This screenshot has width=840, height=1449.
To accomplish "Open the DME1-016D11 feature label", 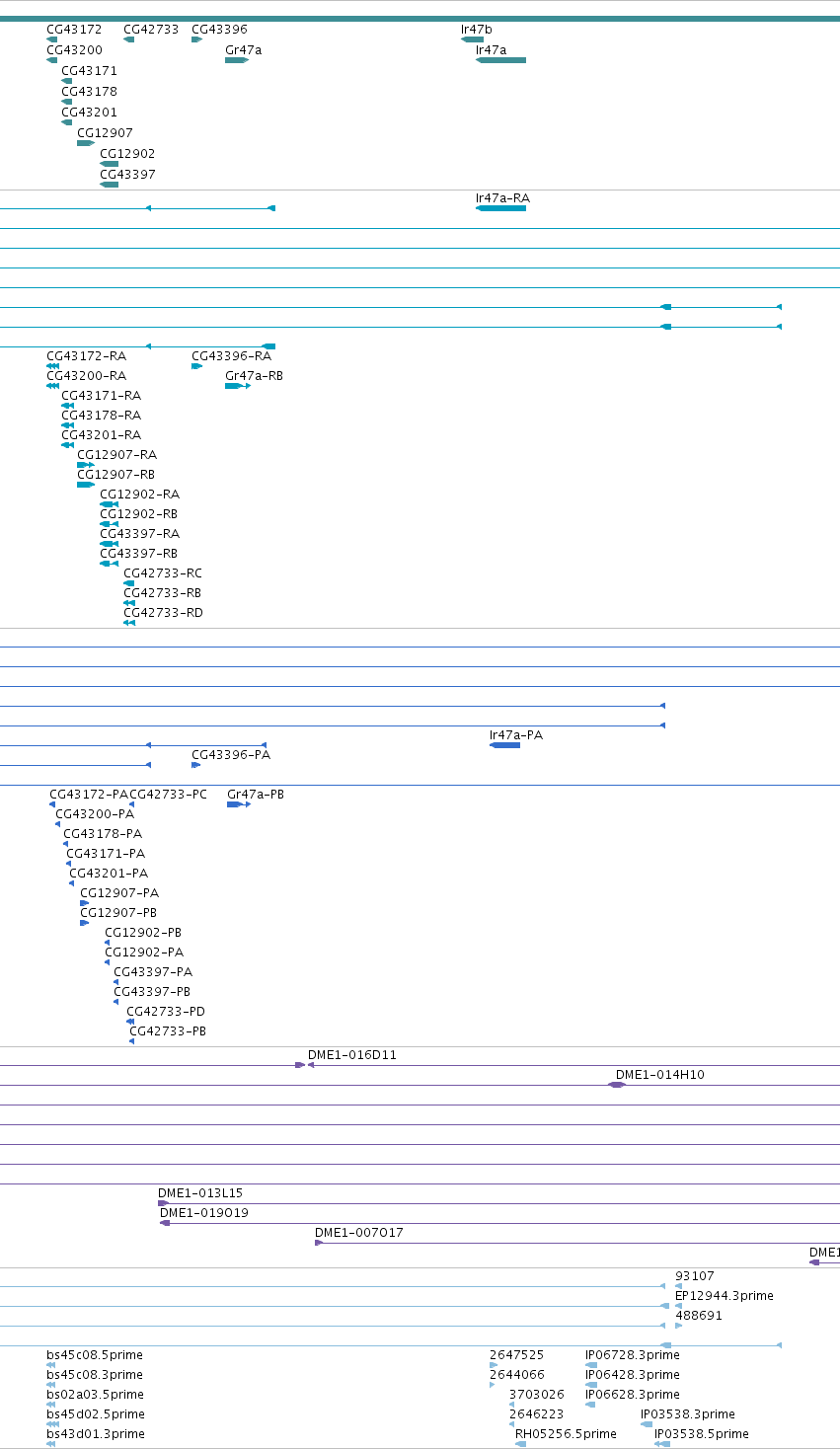I will [352, 1055].
